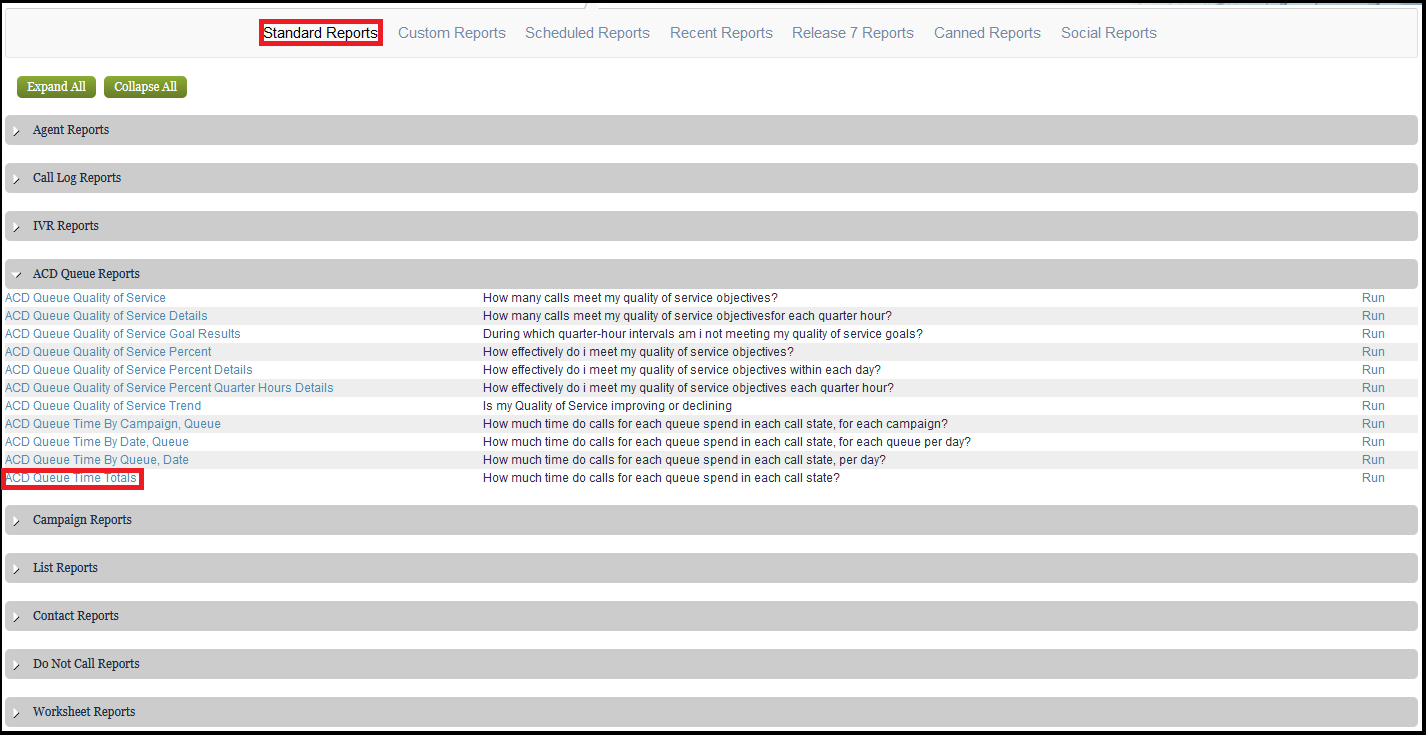
Task: Click text "How many calls meet my quality of service objectives?"
Action: tap(630, 298)
